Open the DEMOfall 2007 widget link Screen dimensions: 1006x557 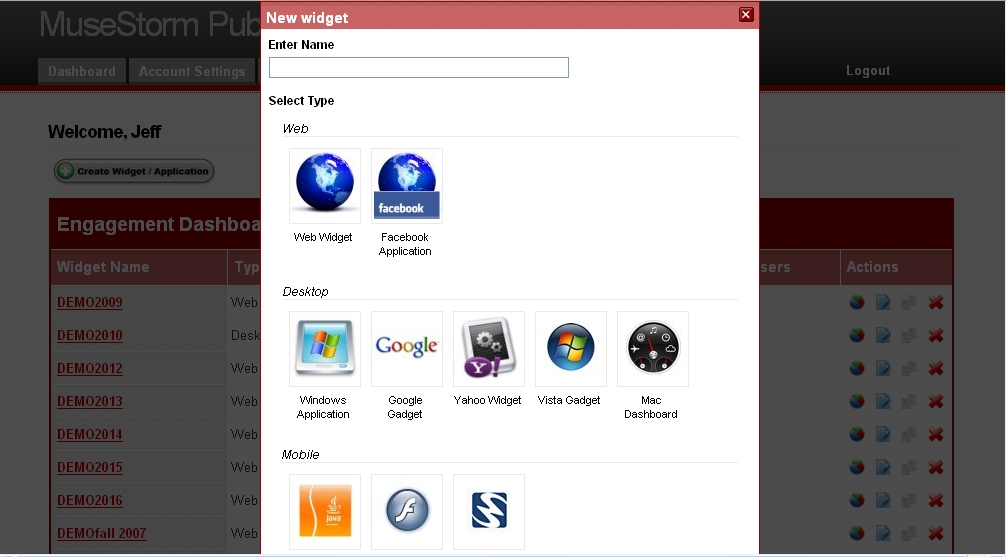[101, 533]
